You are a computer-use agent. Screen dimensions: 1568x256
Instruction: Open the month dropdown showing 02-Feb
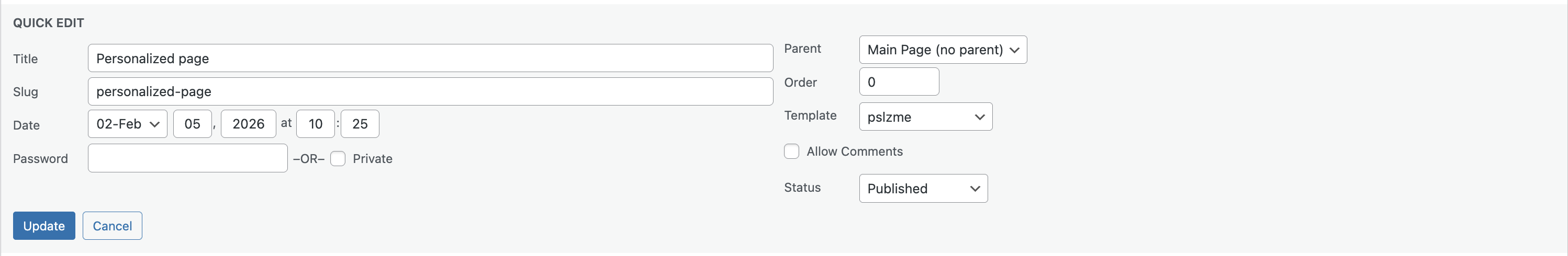coord(127,124)
